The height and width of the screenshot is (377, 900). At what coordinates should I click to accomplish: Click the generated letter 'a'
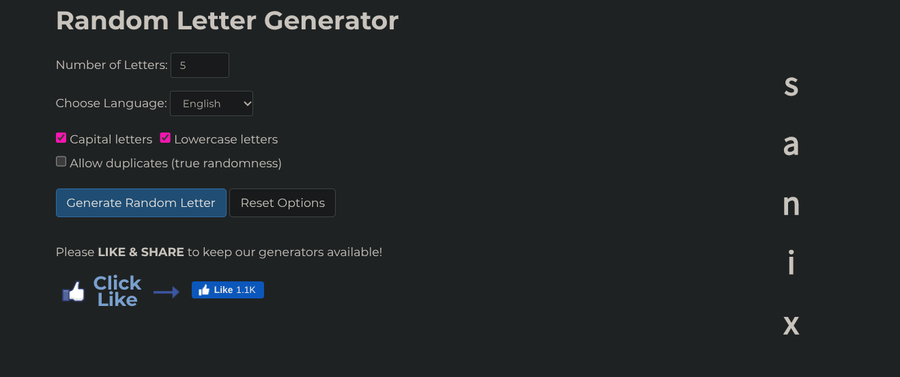[791, 146]
